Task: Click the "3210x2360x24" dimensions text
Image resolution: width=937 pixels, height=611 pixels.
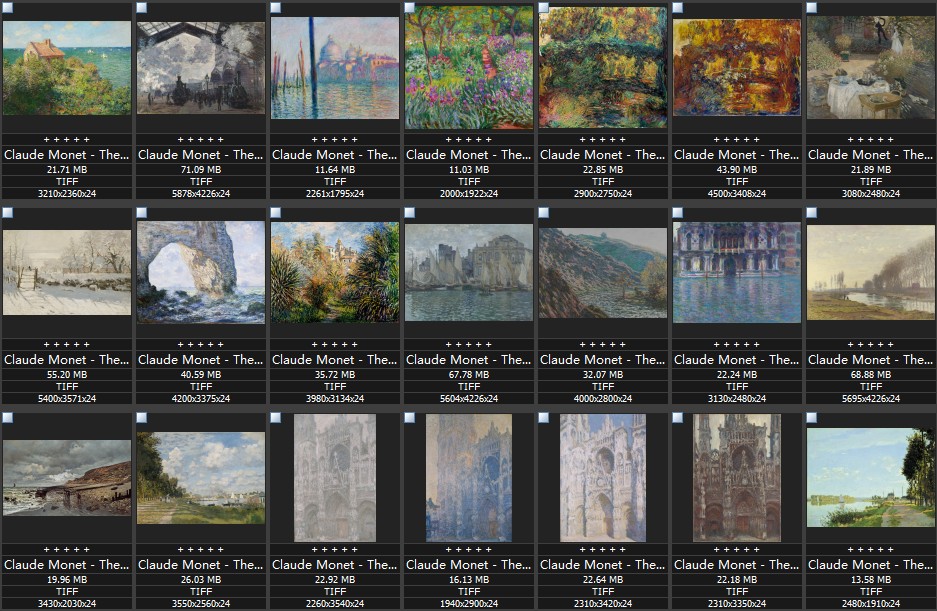Action: (67, 194)
